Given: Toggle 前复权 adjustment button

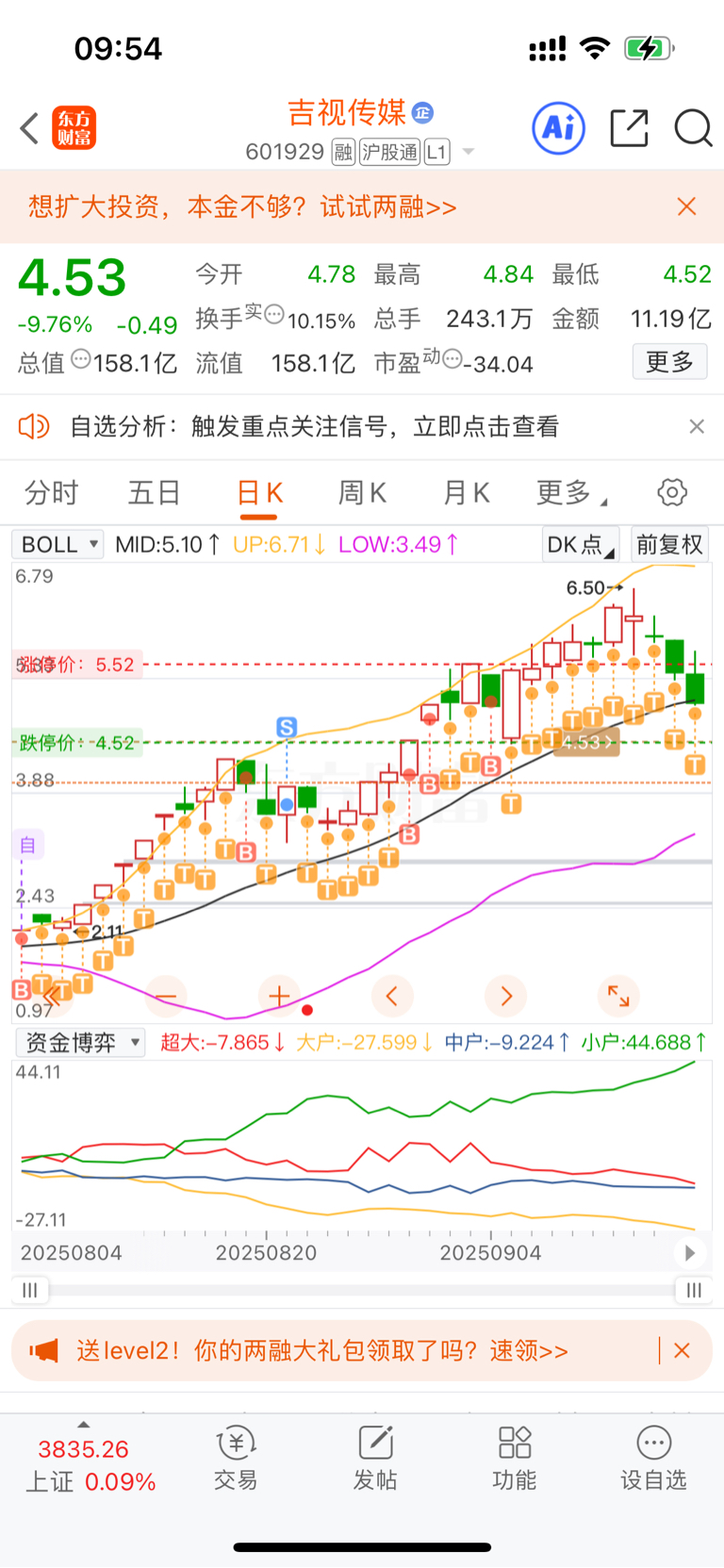Looking at the screenshot, I should tap(669, 544).
